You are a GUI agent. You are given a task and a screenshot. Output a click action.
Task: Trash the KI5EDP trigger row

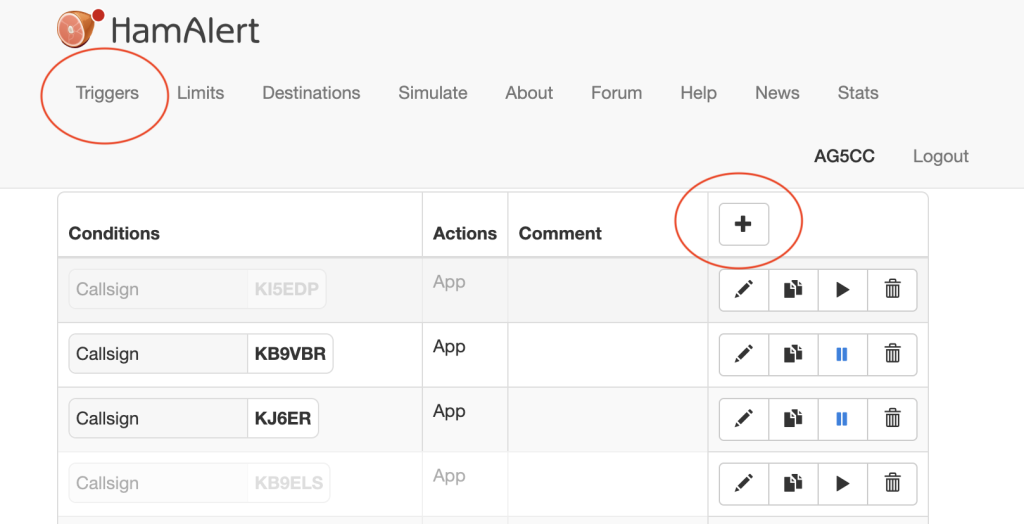[892, 290]
